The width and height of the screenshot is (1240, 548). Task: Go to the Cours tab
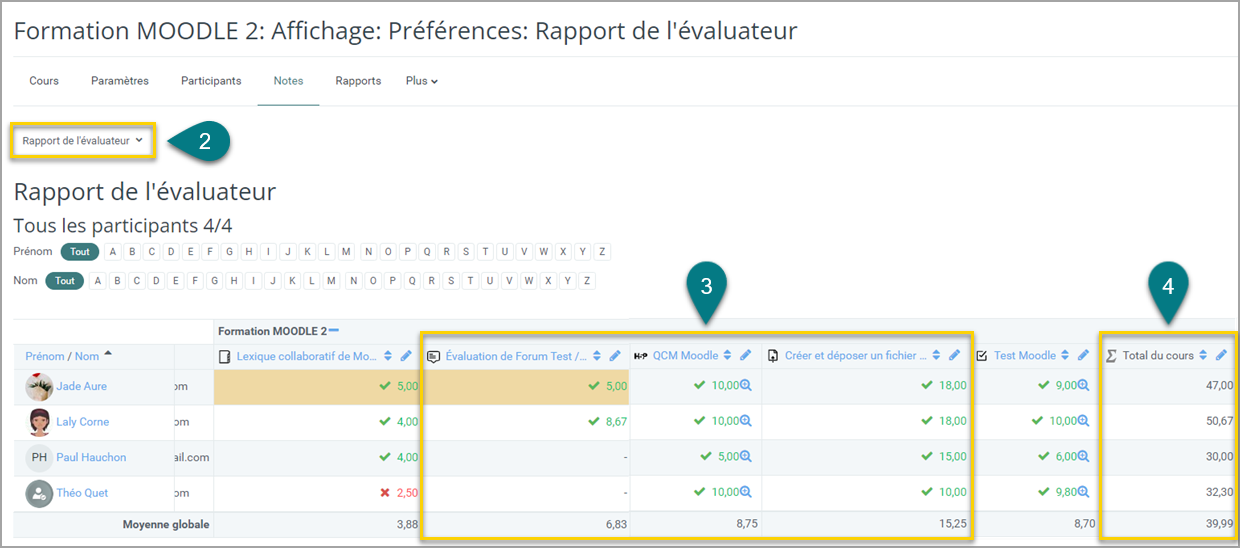click(x=44, y=81)
